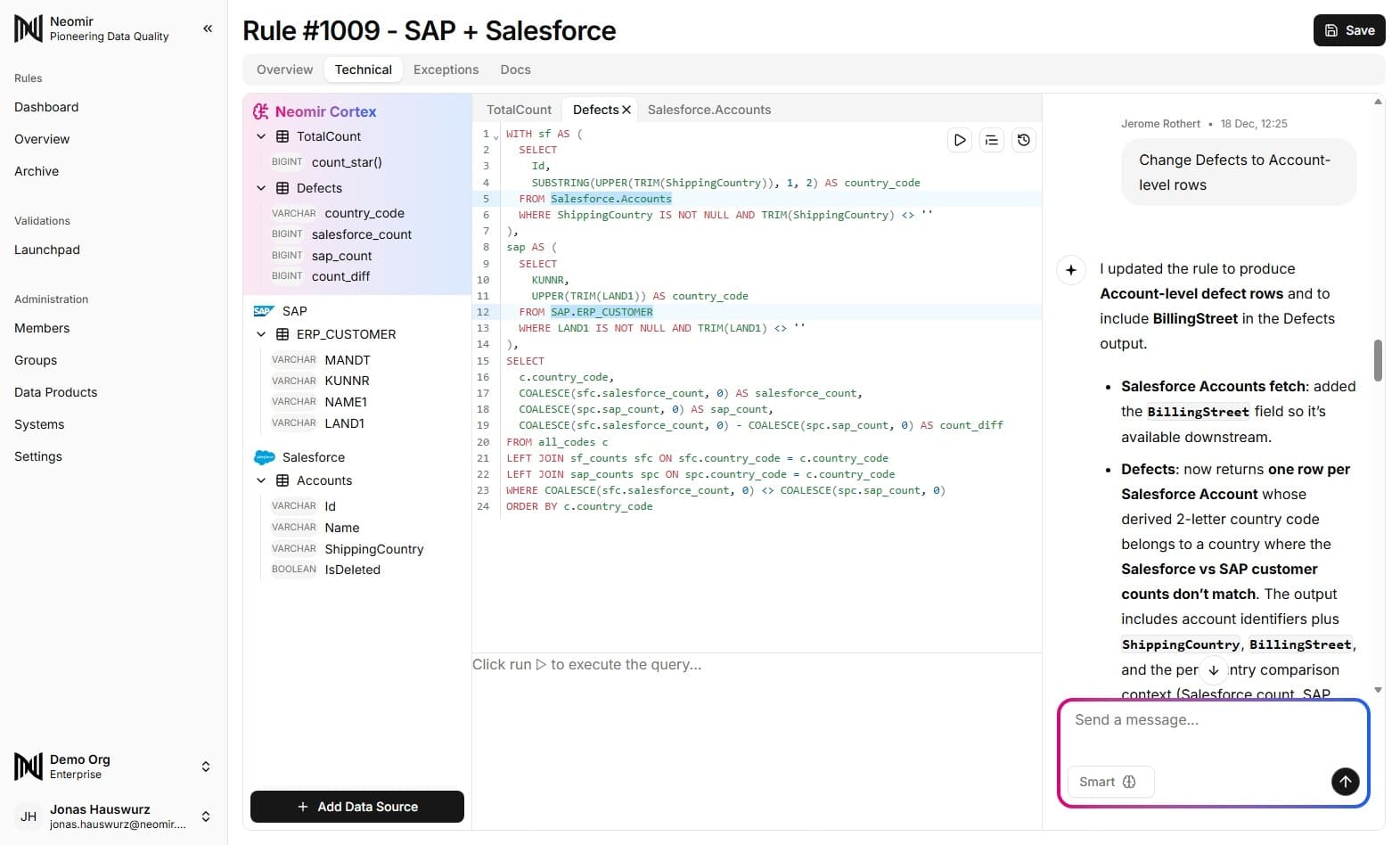Screen dimensions: 1400x845
Task: Click Add Data Source button
Action: (x=357, y=807)
